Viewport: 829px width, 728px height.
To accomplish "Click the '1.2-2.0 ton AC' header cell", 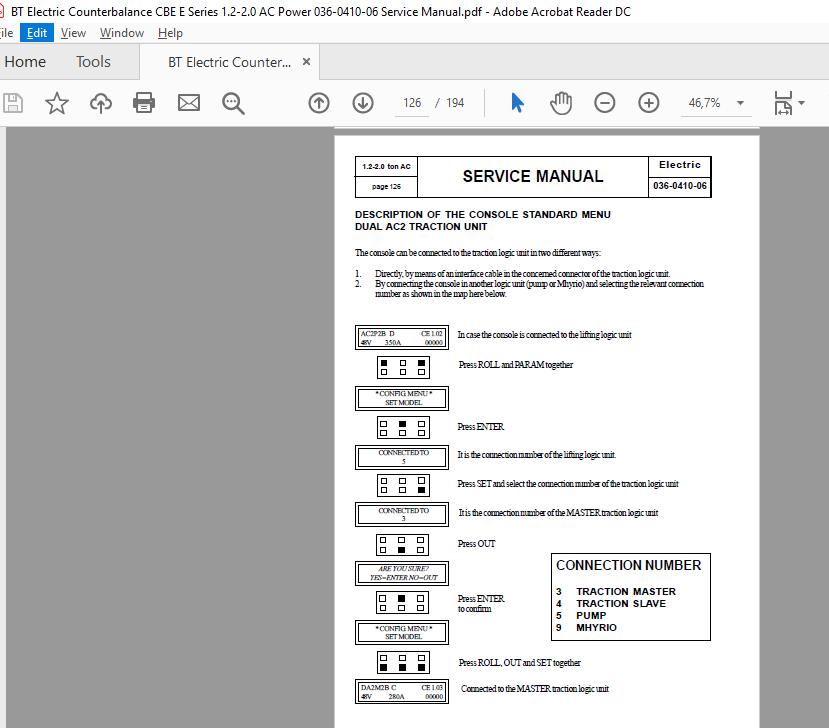I will 386,167.
